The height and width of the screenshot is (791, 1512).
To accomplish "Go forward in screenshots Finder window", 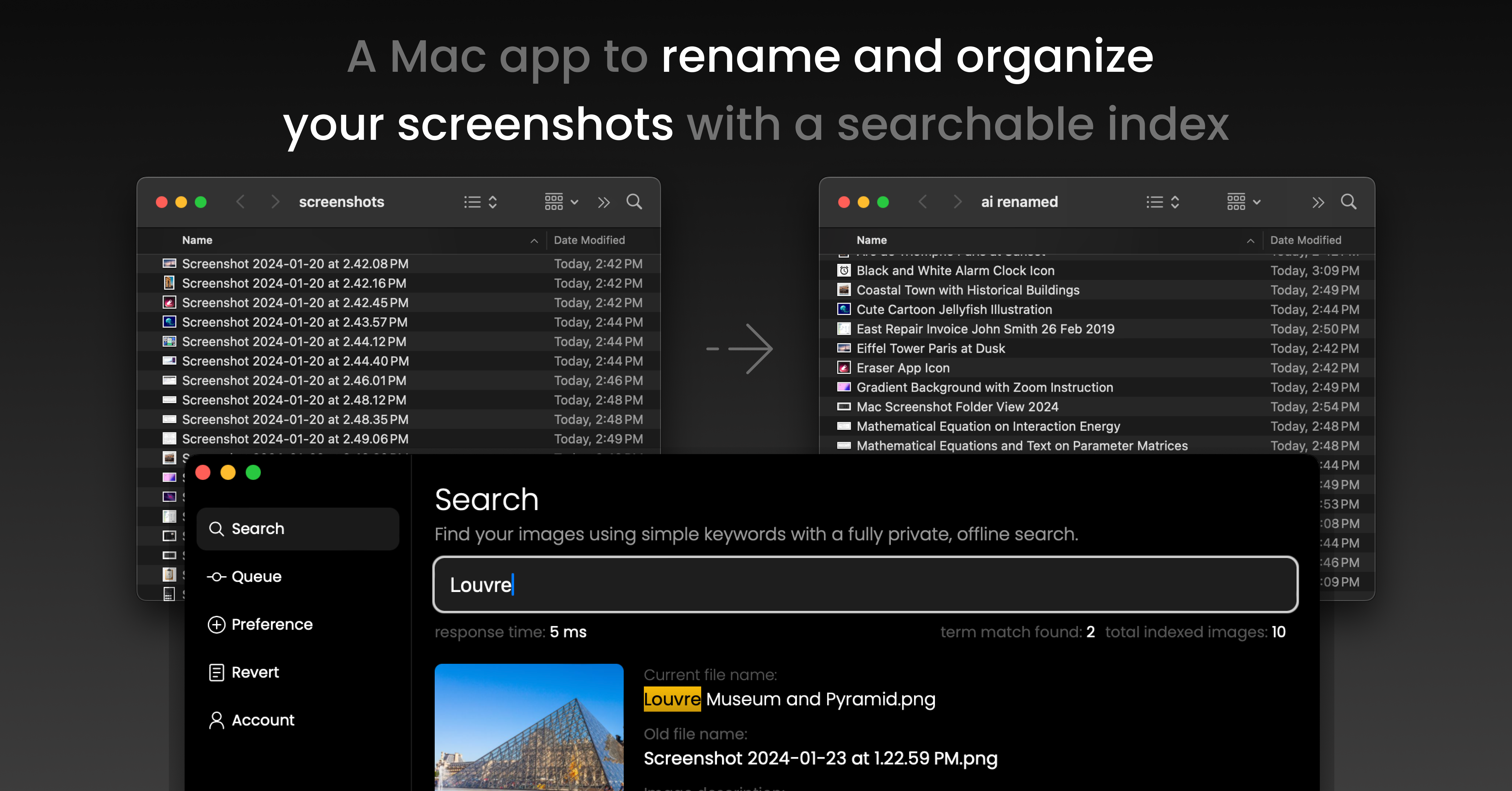I will [275, 202].
